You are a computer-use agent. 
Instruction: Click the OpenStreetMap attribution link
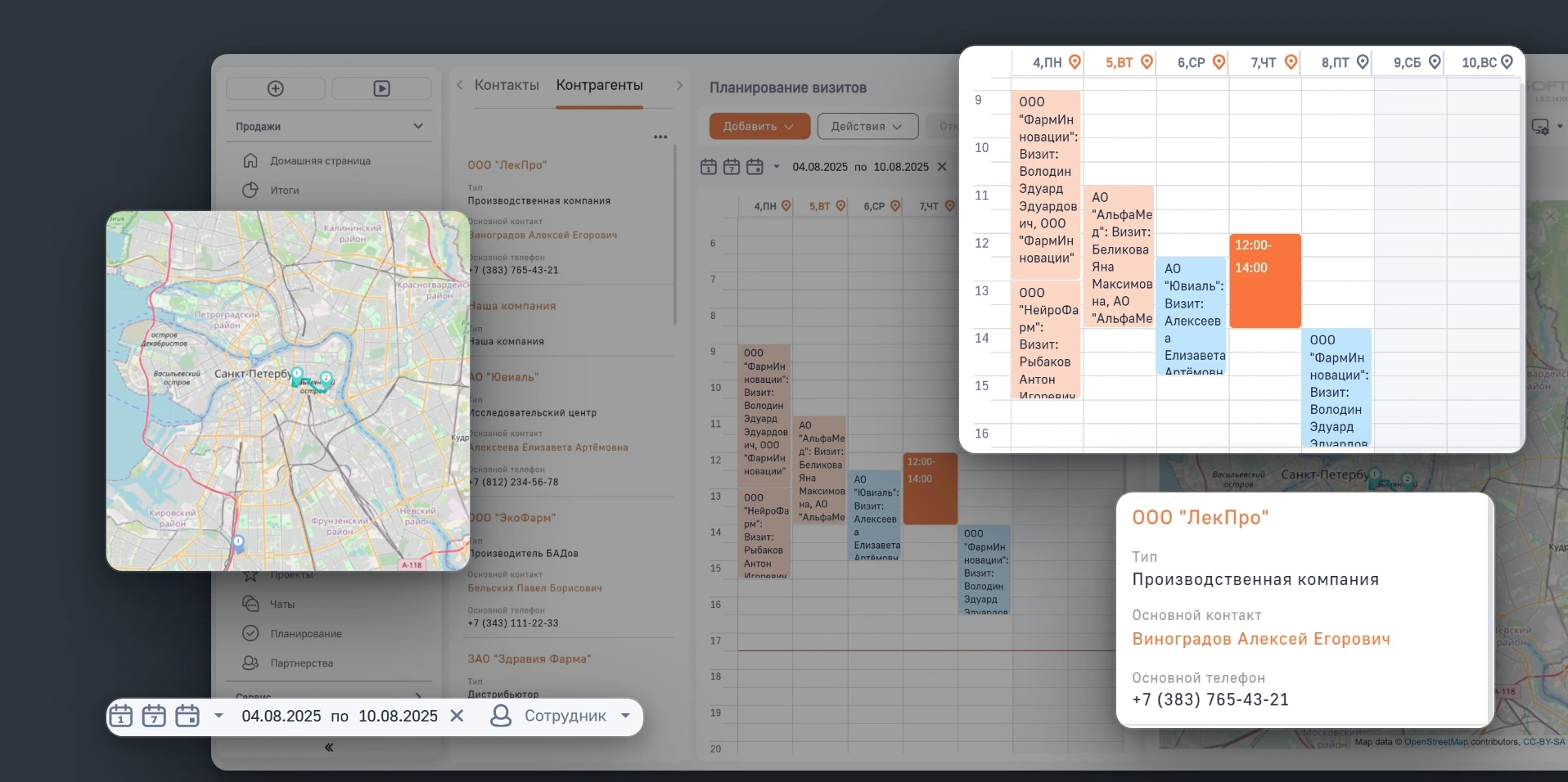point(1436,742)
